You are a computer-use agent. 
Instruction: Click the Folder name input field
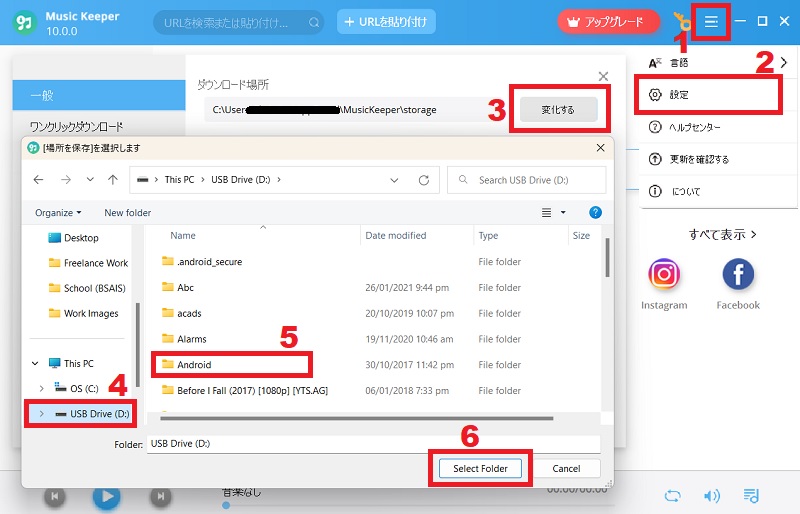point(373,444)
